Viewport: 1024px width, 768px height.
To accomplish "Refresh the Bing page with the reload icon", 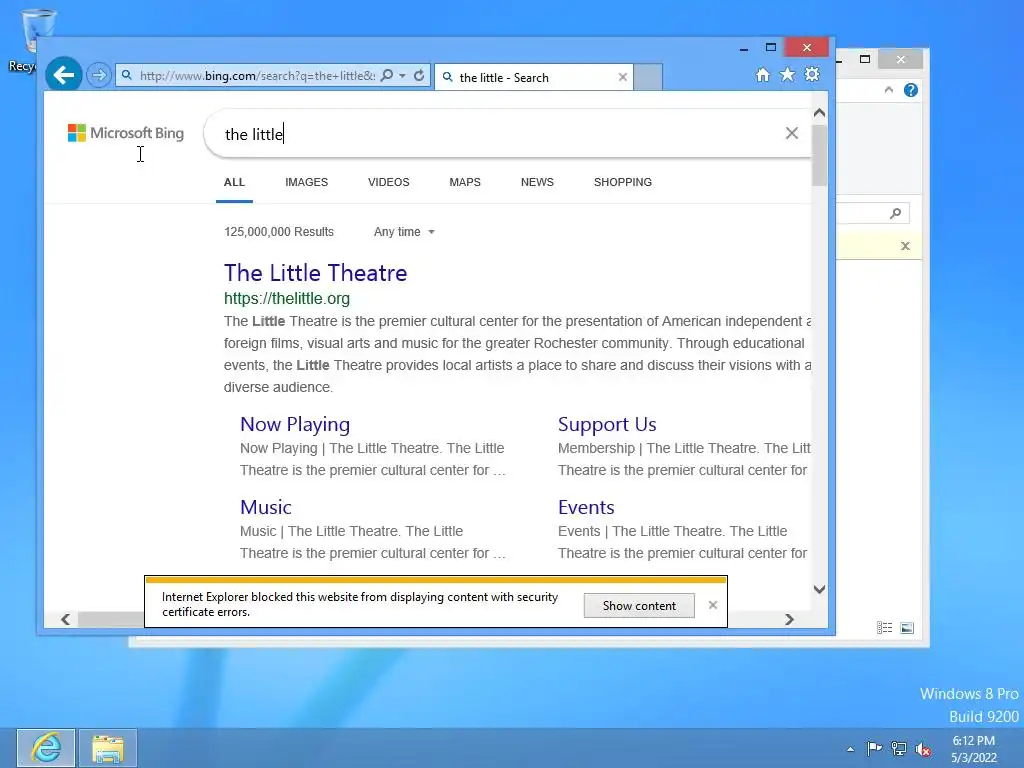I will pos(419,75).
